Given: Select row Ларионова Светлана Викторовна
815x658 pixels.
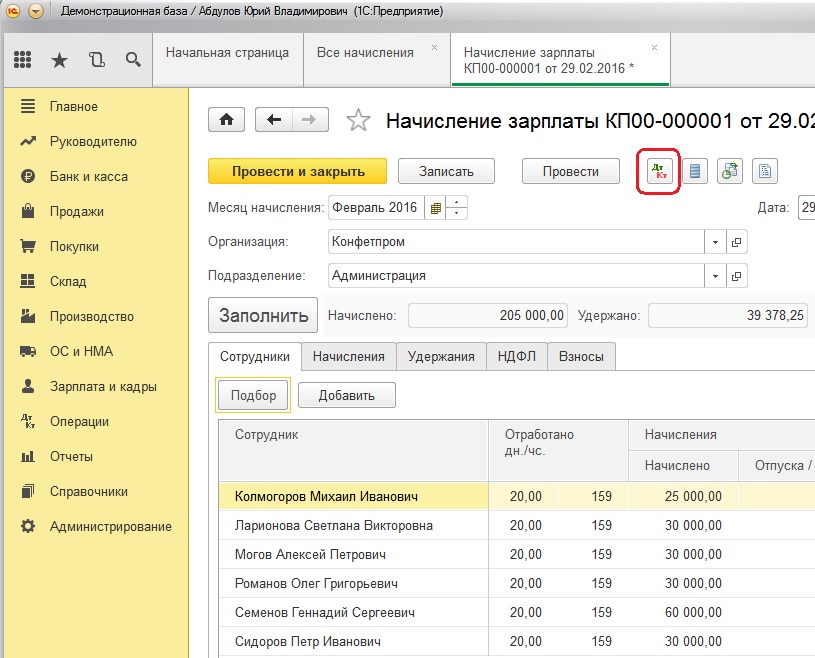Looking at the screenshot, I should point(517,525).
